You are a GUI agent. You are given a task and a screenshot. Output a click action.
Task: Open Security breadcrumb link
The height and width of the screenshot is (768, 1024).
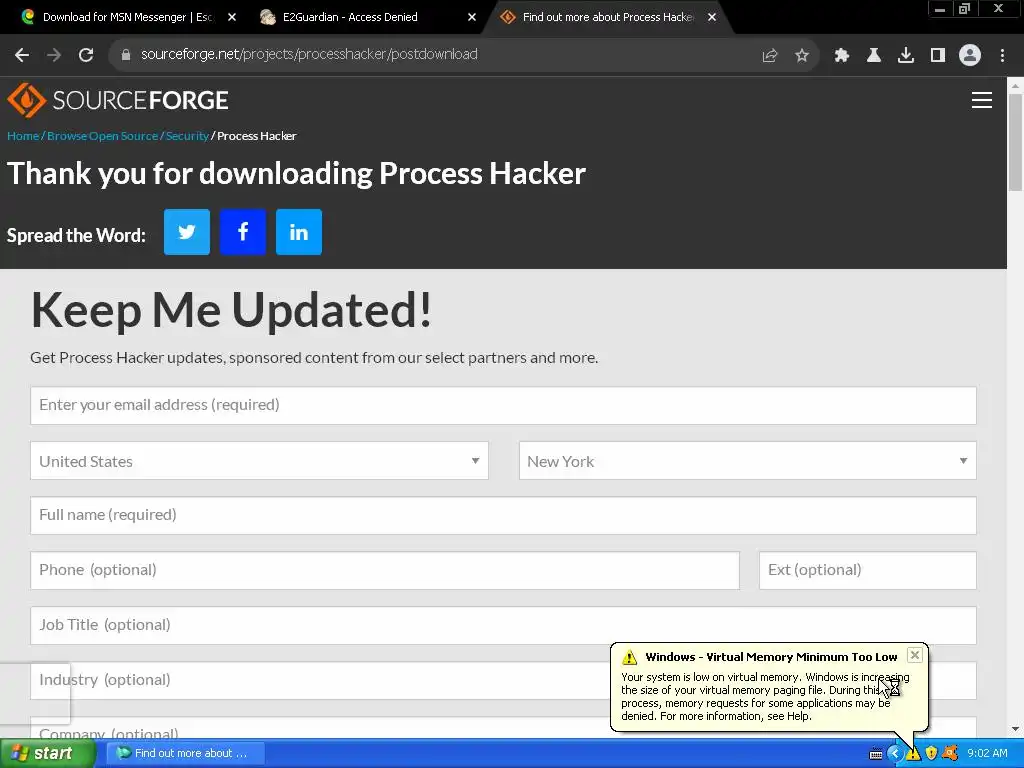coord(187,136)
